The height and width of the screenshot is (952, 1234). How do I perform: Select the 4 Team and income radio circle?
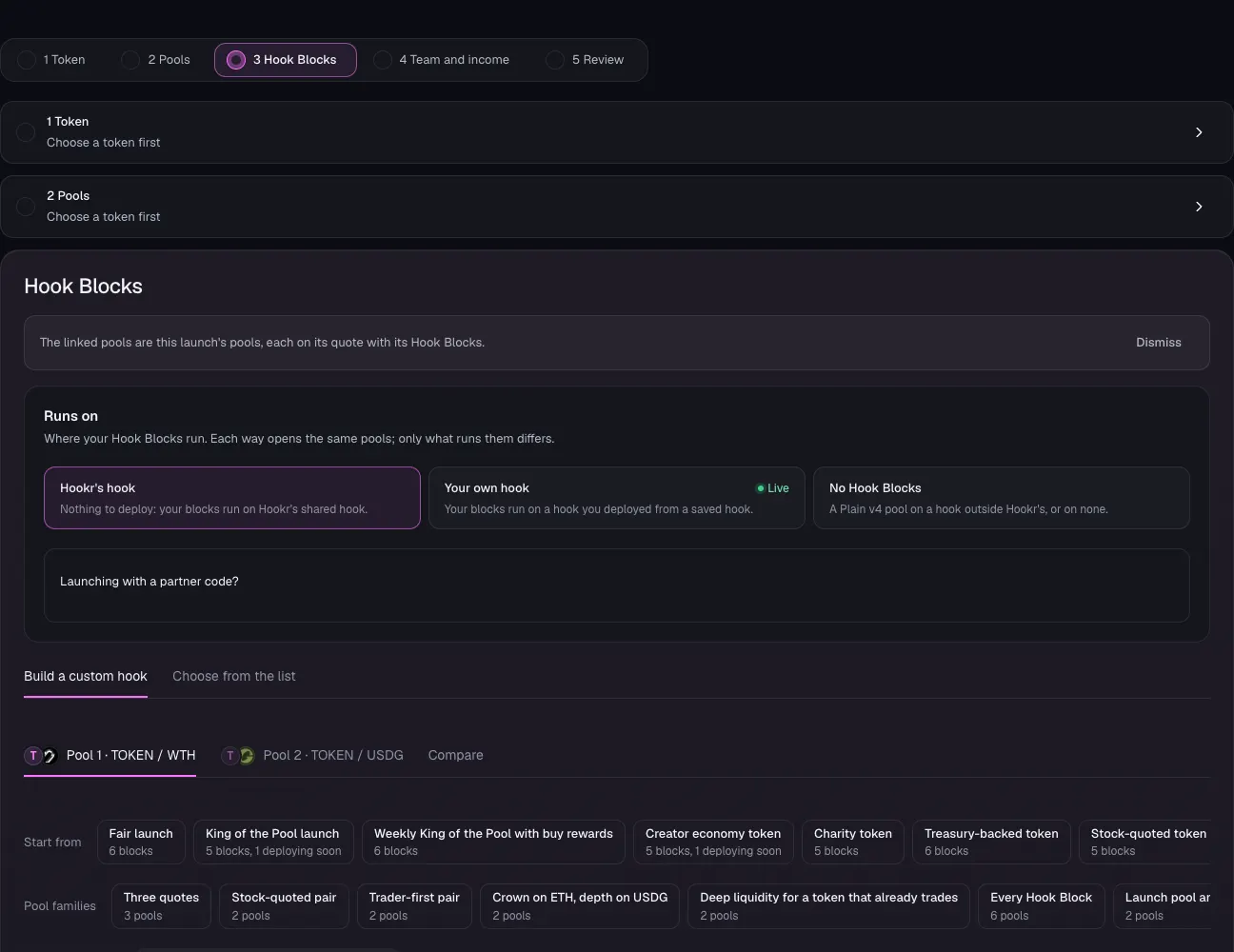(383, 60)
